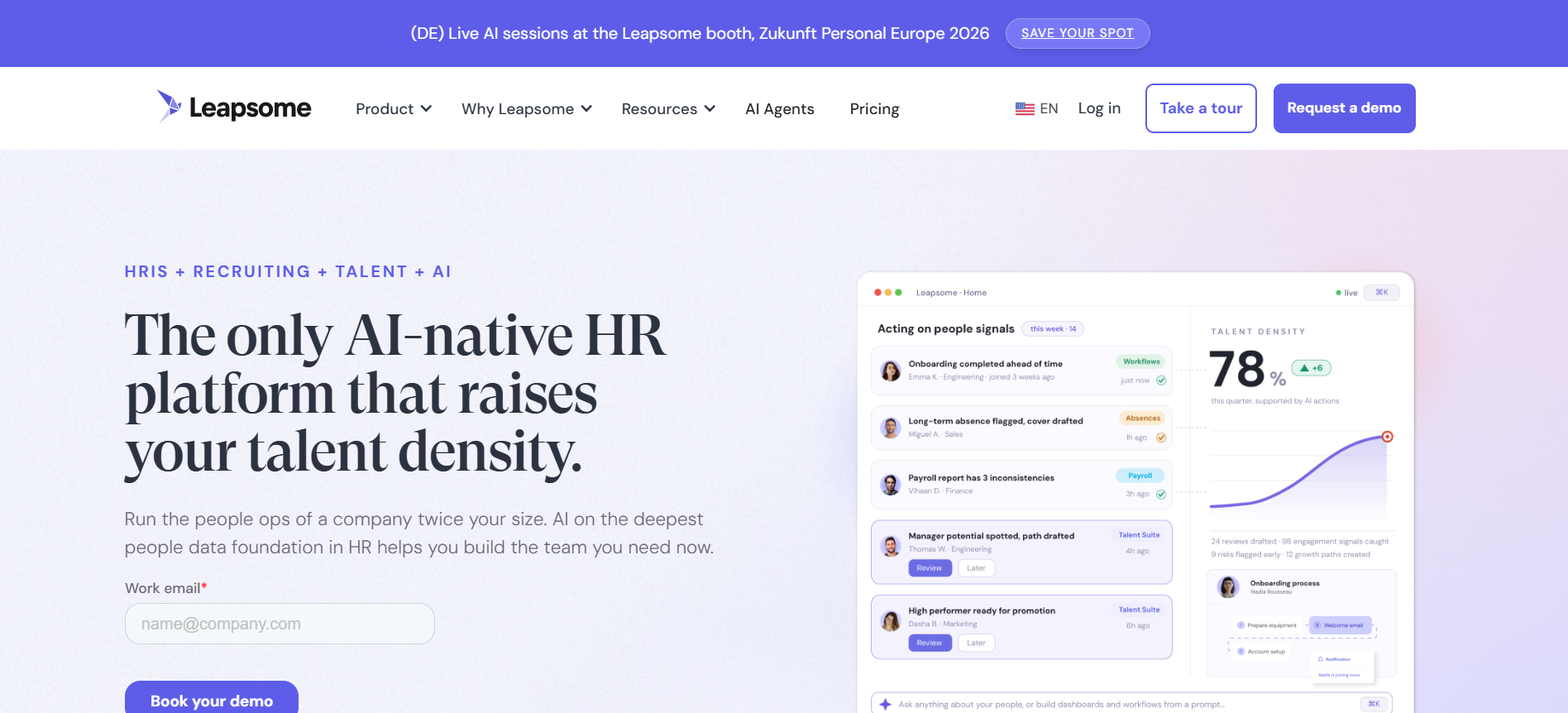Click Miguel A.'s avatar in the absence signal

pyautogui.click(x=891, y=428)
